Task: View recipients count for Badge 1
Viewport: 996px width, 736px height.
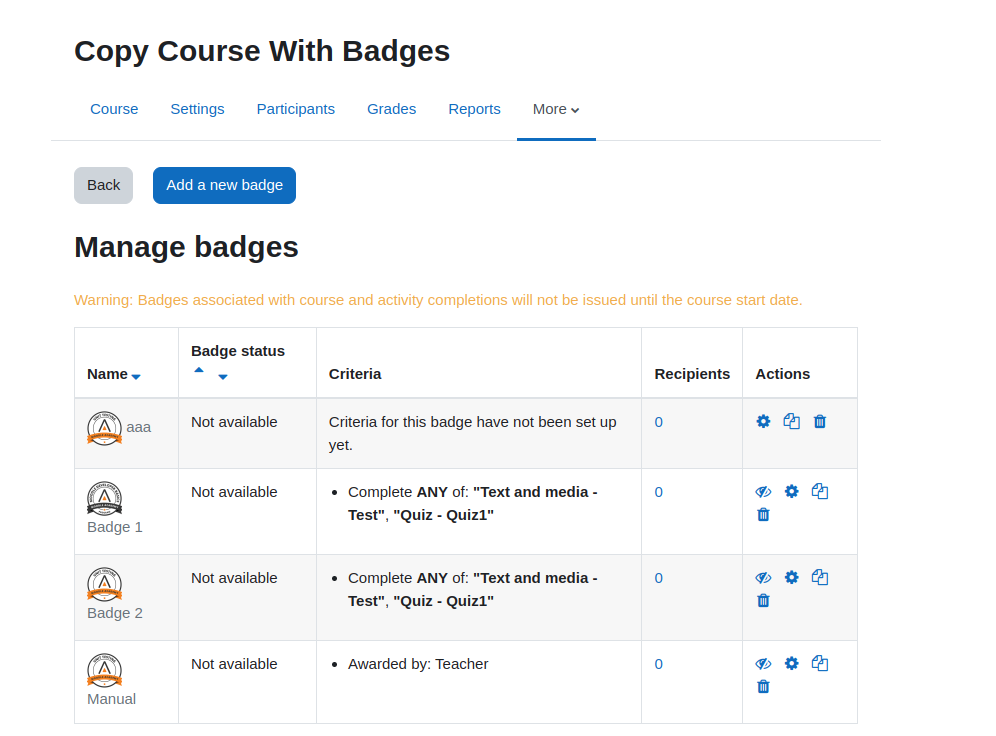Action: click(659, 492)
